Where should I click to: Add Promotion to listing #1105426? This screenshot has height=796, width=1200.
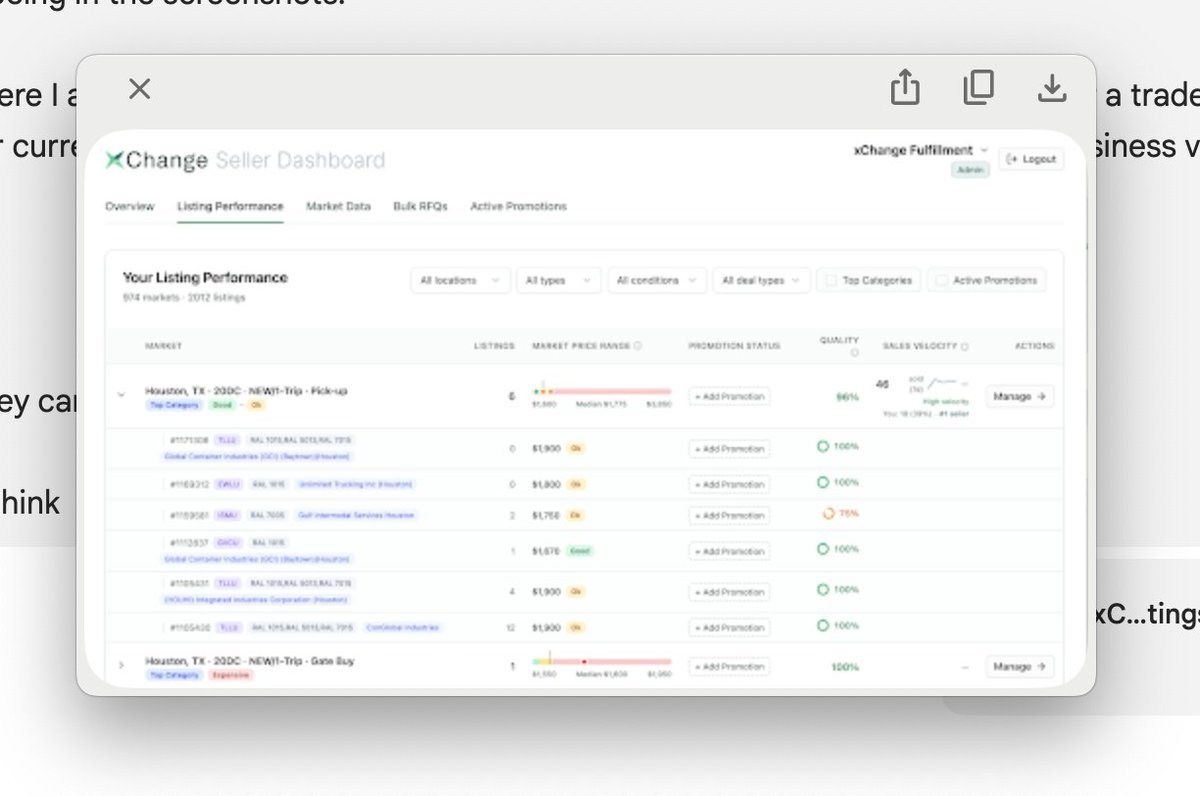coord(729,628)
